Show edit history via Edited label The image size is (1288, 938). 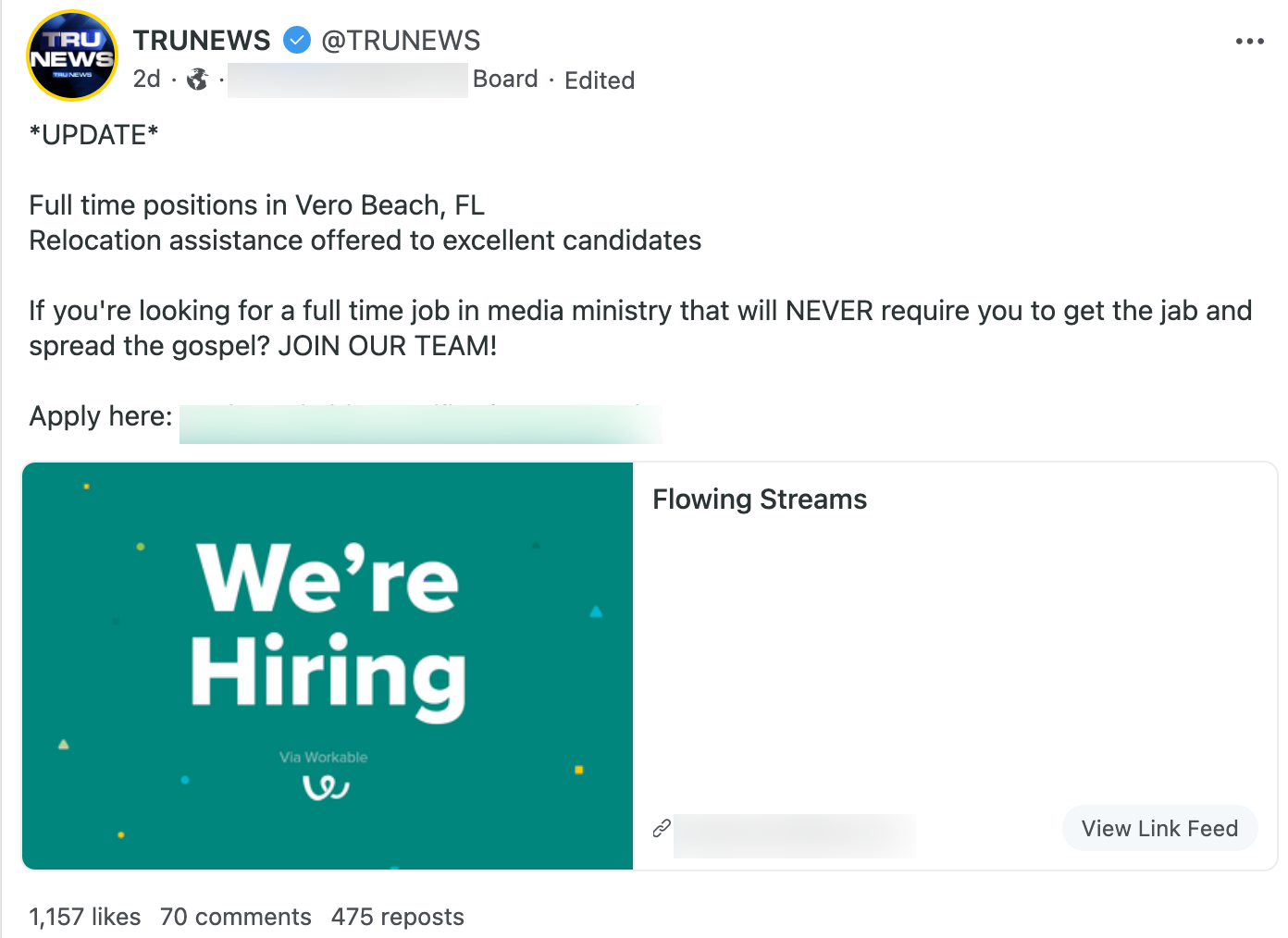coord(600,80)
